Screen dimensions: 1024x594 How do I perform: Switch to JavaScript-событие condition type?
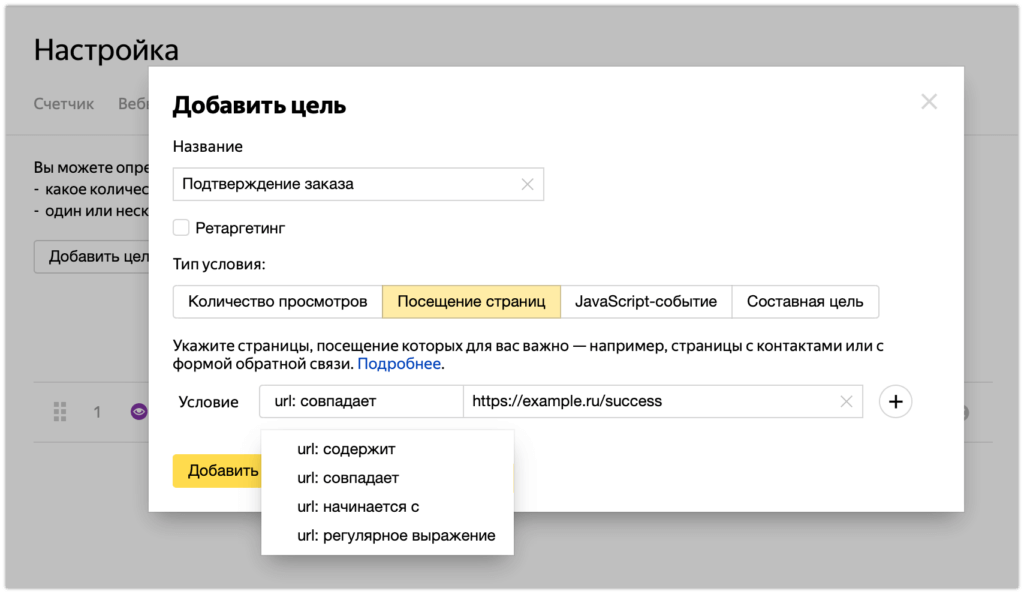tap(646, 301)
